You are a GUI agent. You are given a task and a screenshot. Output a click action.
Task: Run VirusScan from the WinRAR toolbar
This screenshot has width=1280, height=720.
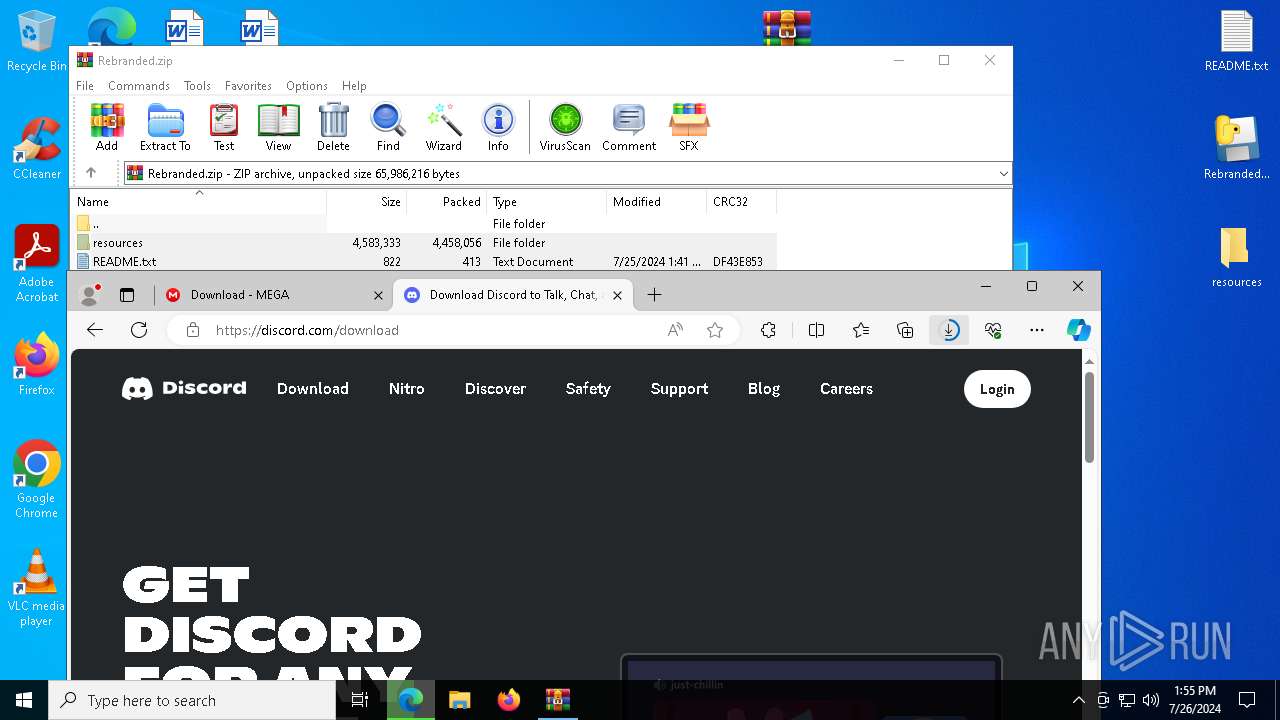(565, 127)
